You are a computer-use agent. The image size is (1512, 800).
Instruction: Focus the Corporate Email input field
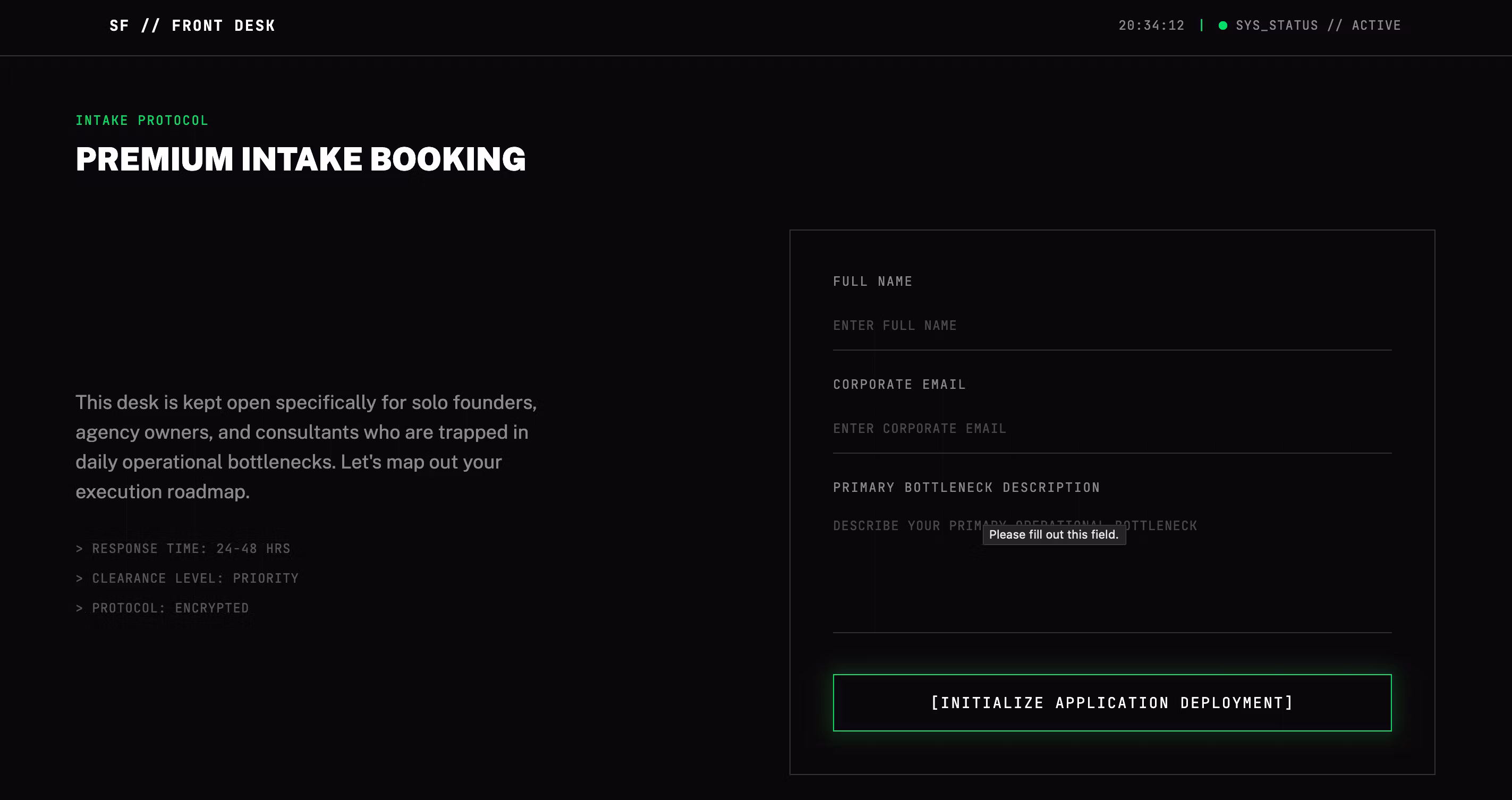1112,429
